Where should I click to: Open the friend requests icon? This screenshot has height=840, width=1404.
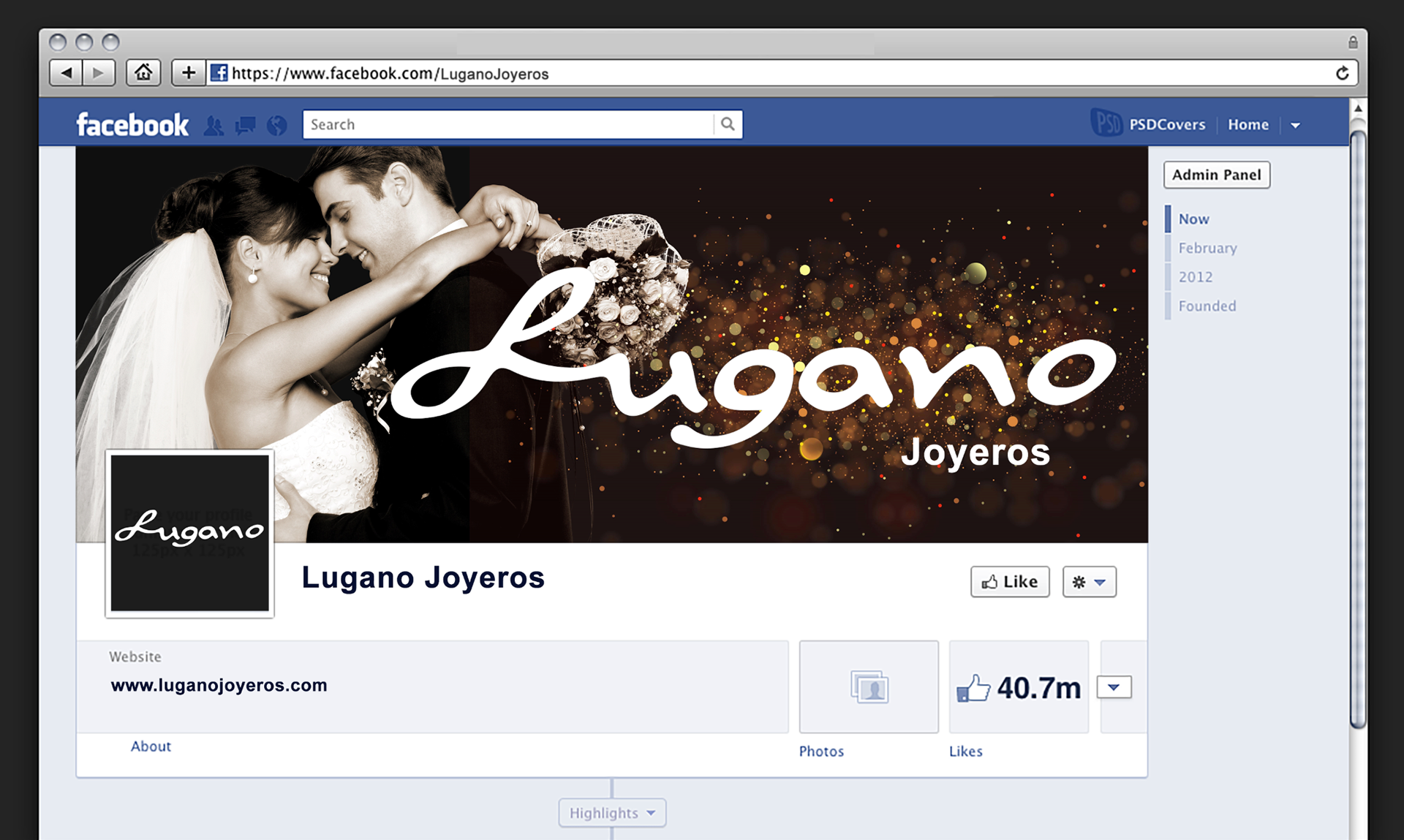[x=214, y=126]
